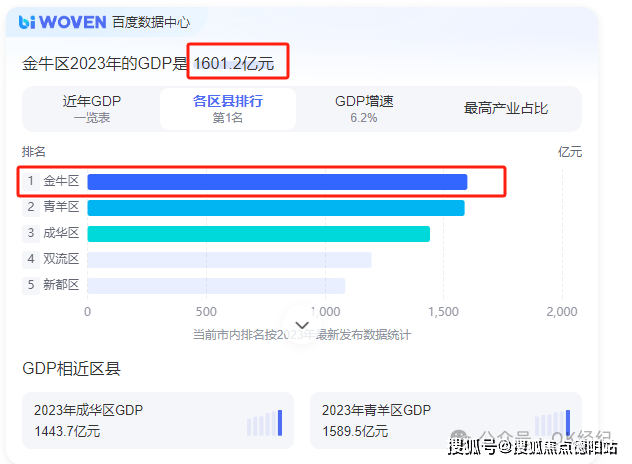Click the mini bar chart in 青羊区 card
This screenshot has width=632, height=464.
[553, 422]
